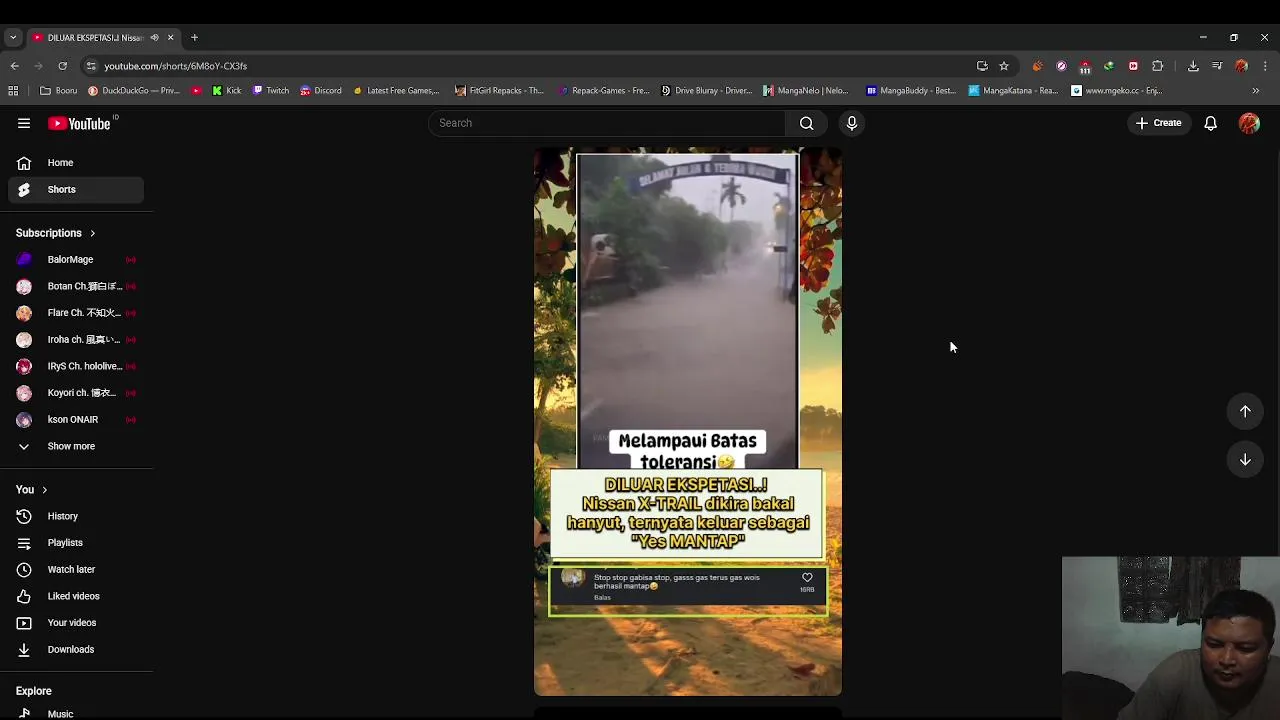Screen dimensions: 1280x720
Task: Open the DuckDuckGo bookmark
Action: 134,90
